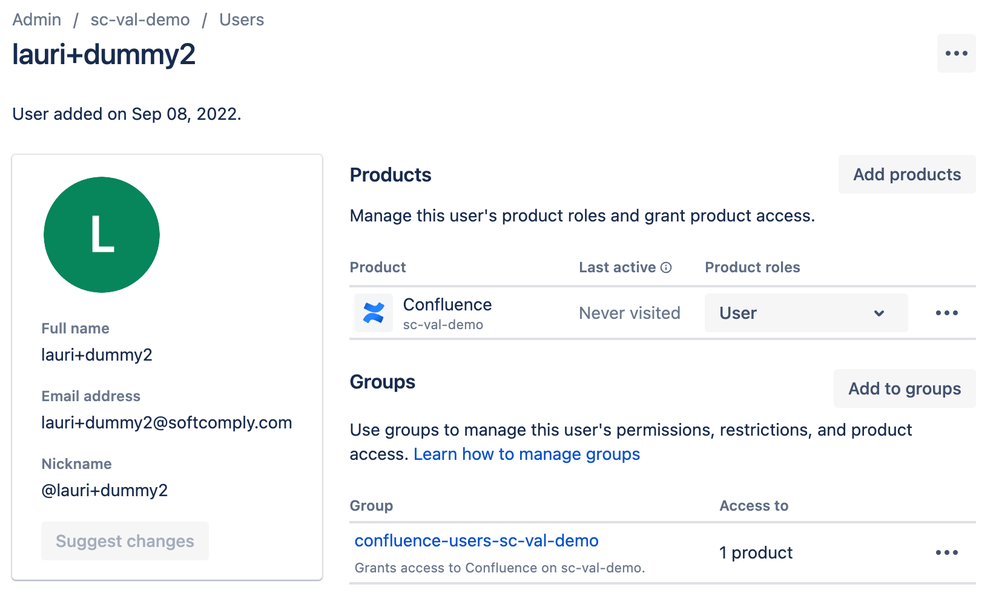Open the User product roles dropdown

806,313
